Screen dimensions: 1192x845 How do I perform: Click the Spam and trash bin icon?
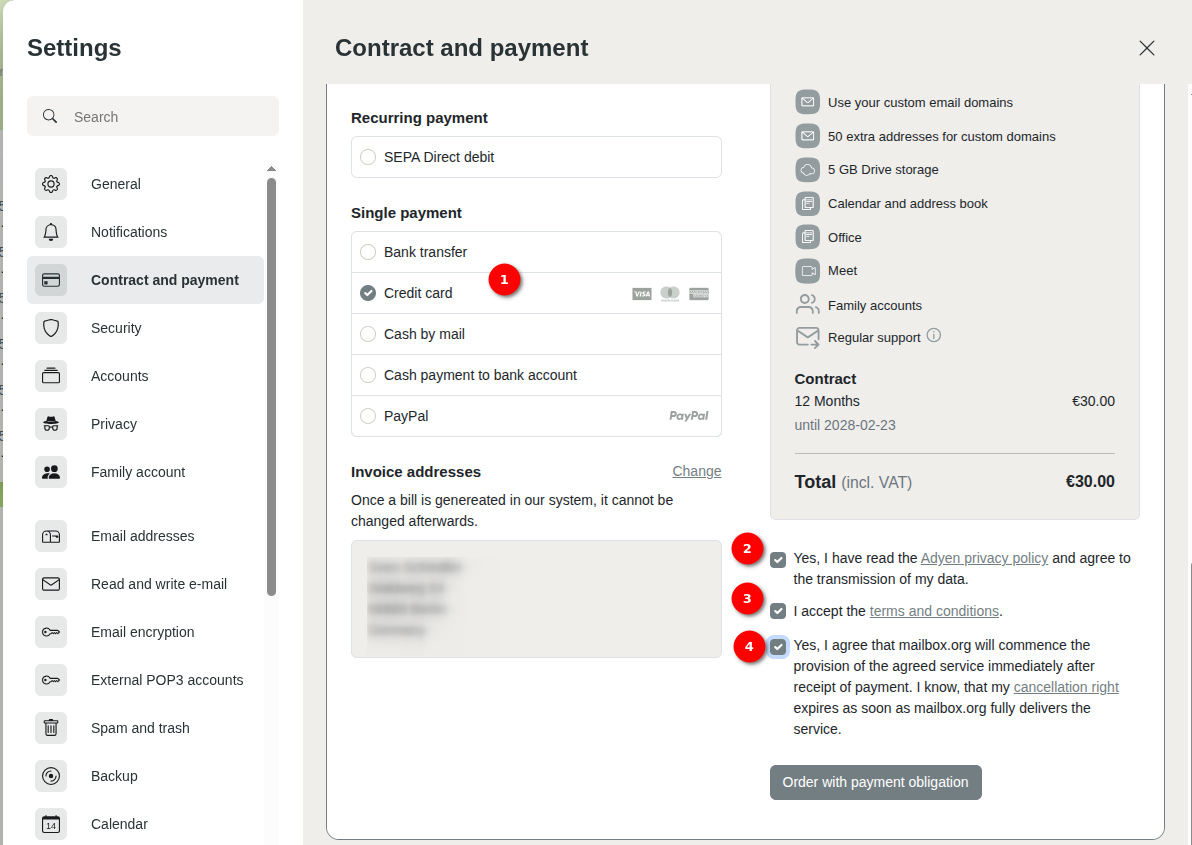(51, 728)
